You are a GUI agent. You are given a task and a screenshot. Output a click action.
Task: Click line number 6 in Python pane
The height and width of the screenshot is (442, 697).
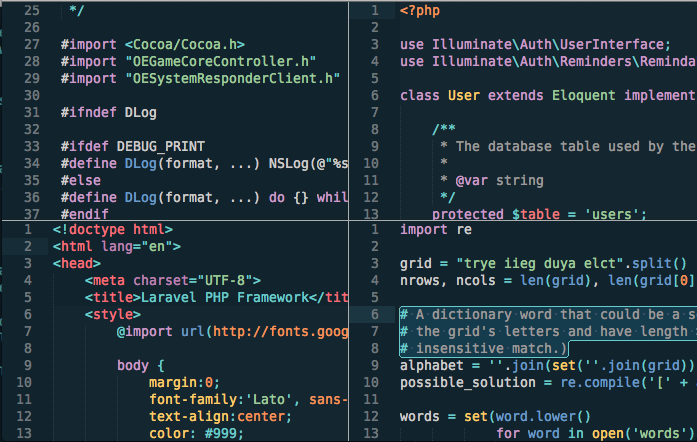pos(375,315)
